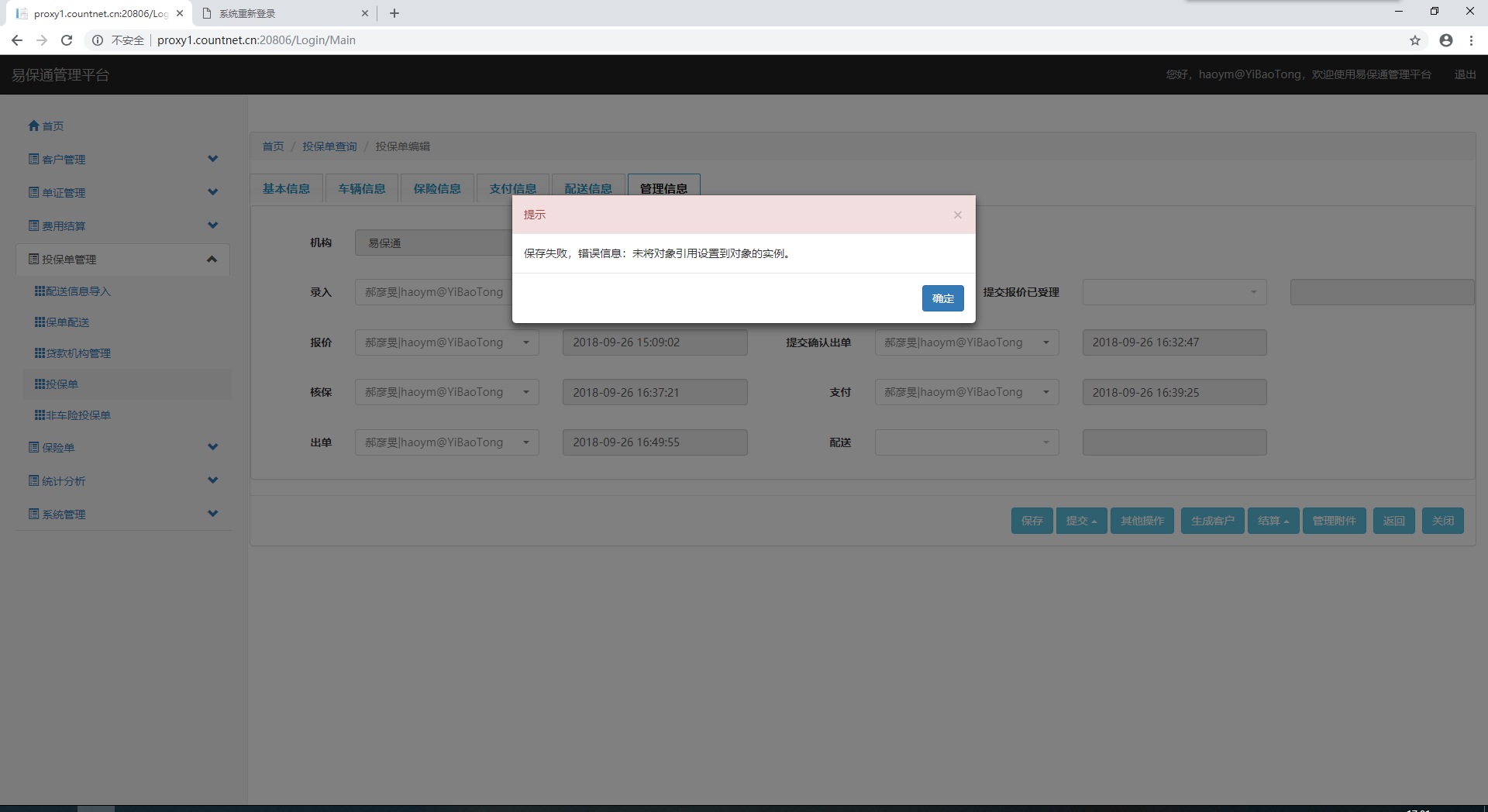1488x812 pixels.
Task: Open the browser profile account icon
Action: pos(1446,40)
